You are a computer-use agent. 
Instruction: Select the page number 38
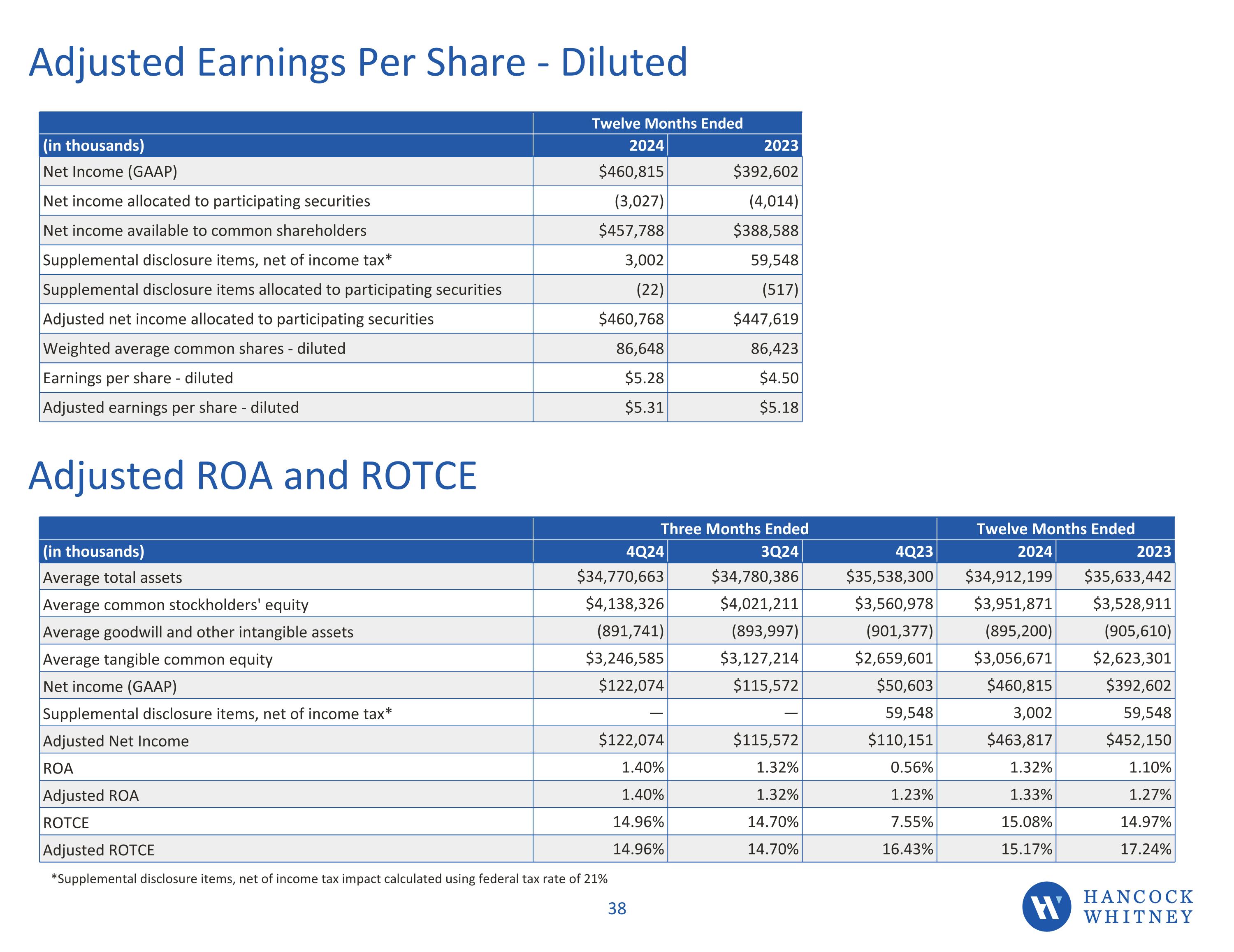point(617,908)
